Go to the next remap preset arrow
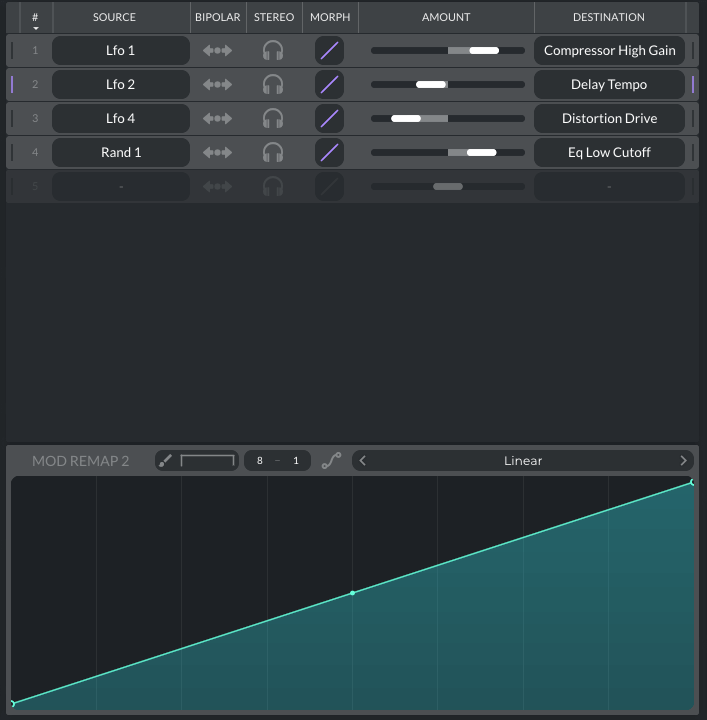 pyautogui.click(x=684, y=461)
